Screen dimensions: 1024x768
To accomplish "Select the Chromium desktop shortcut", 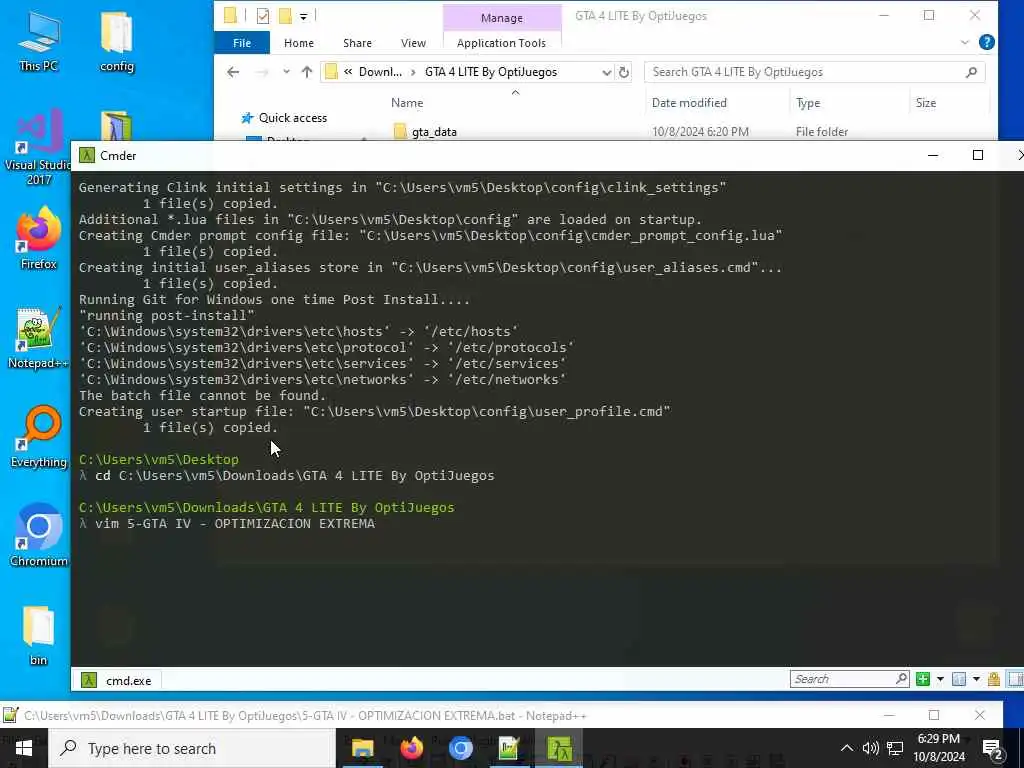I will 39,535.
